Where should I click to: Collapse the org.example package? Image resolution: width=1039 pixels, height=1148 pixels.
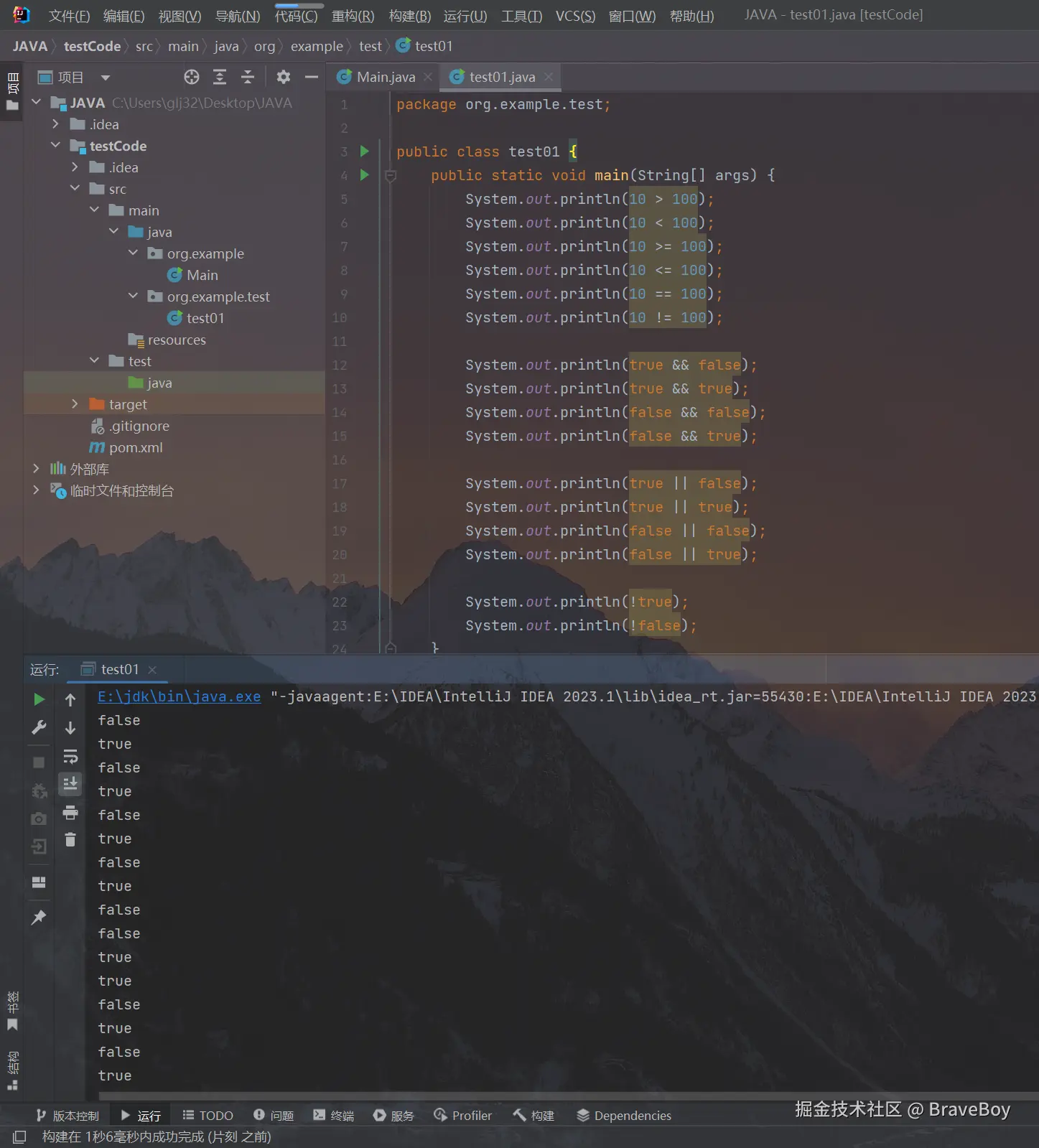pyautogui.click(x=134, y=253)
